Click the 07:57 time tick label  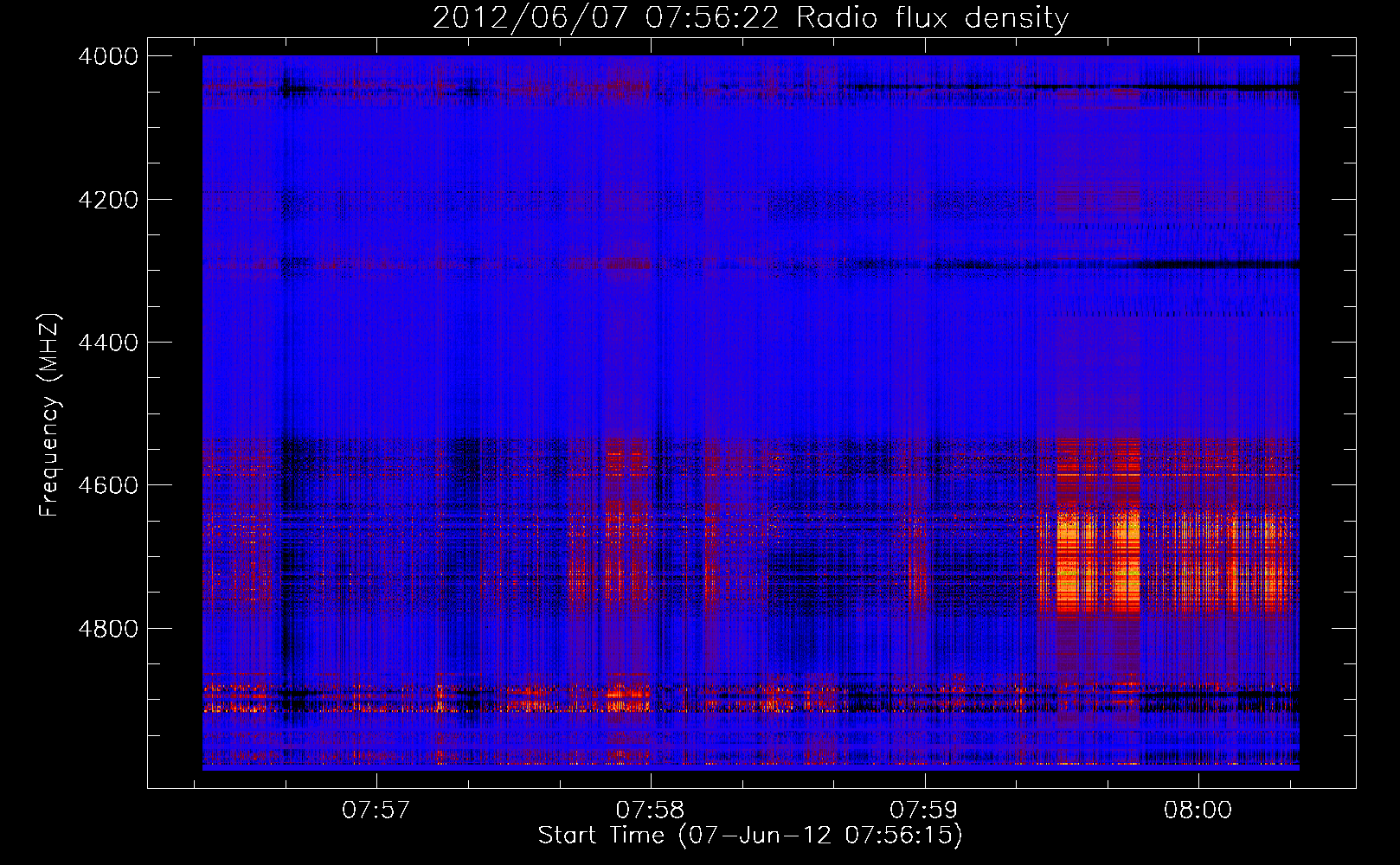tap(376, 811)
